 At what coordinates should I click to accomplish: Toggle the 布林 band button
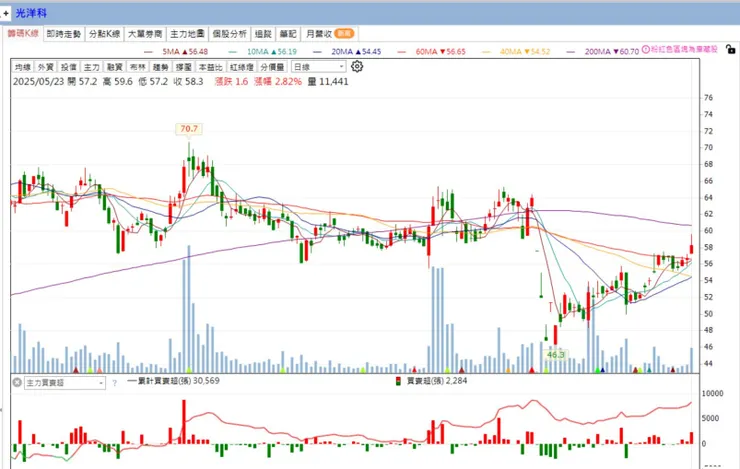click(x=138, y=67)
